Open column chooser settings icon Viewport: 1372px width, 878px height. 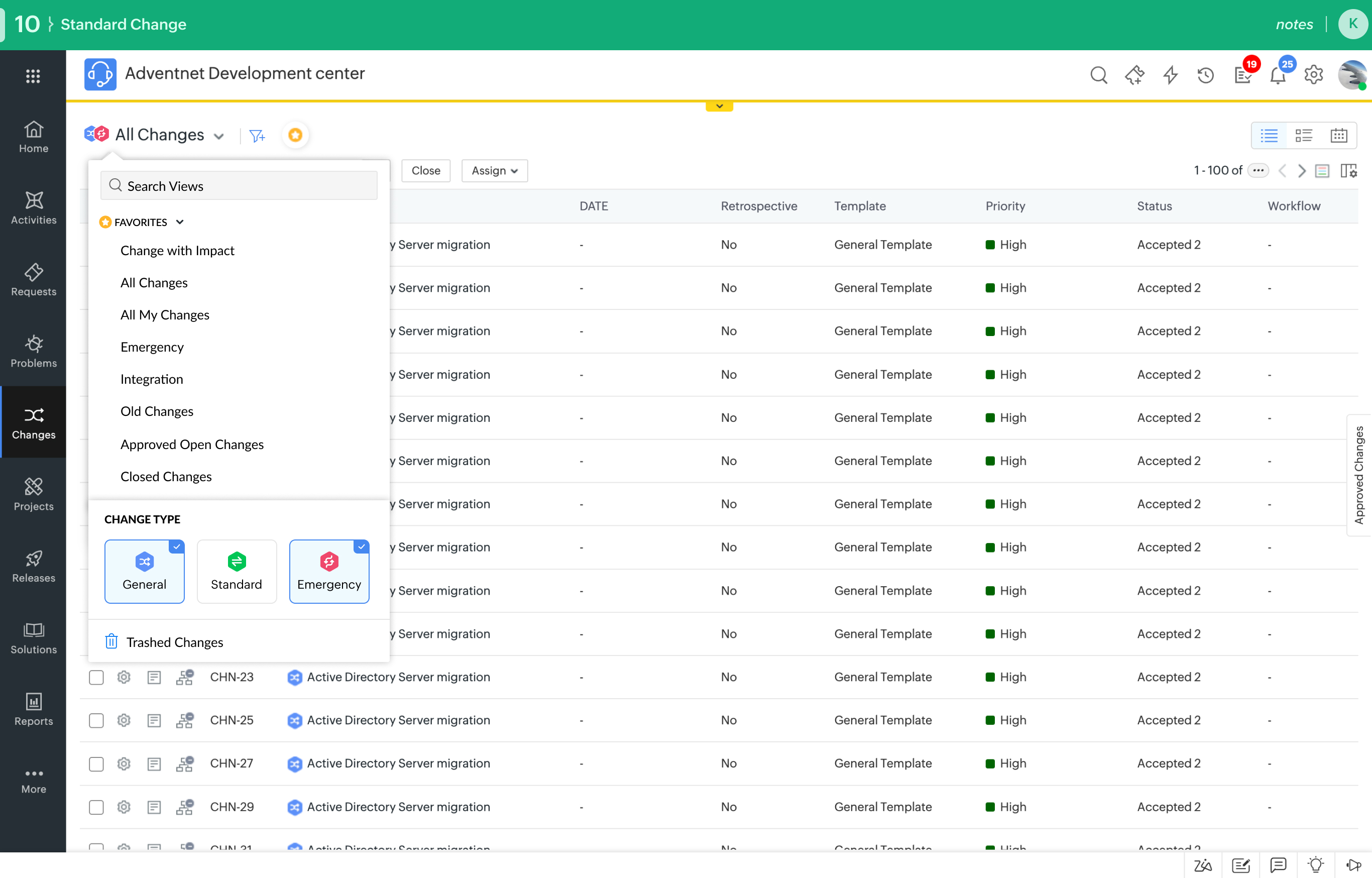tap(1348, 170)
